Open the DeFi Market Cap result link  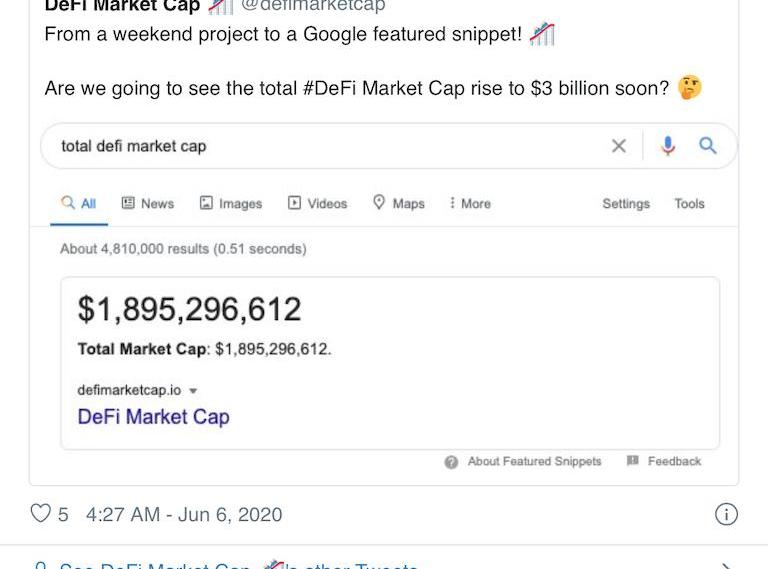[x=153, y=417]
